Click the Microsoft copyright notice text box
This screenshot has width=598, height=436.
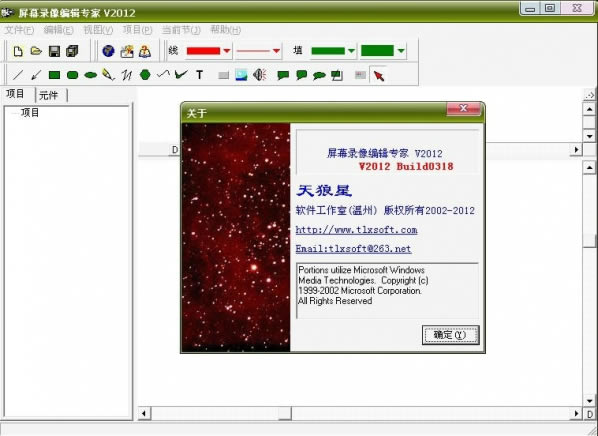(387, 290)
